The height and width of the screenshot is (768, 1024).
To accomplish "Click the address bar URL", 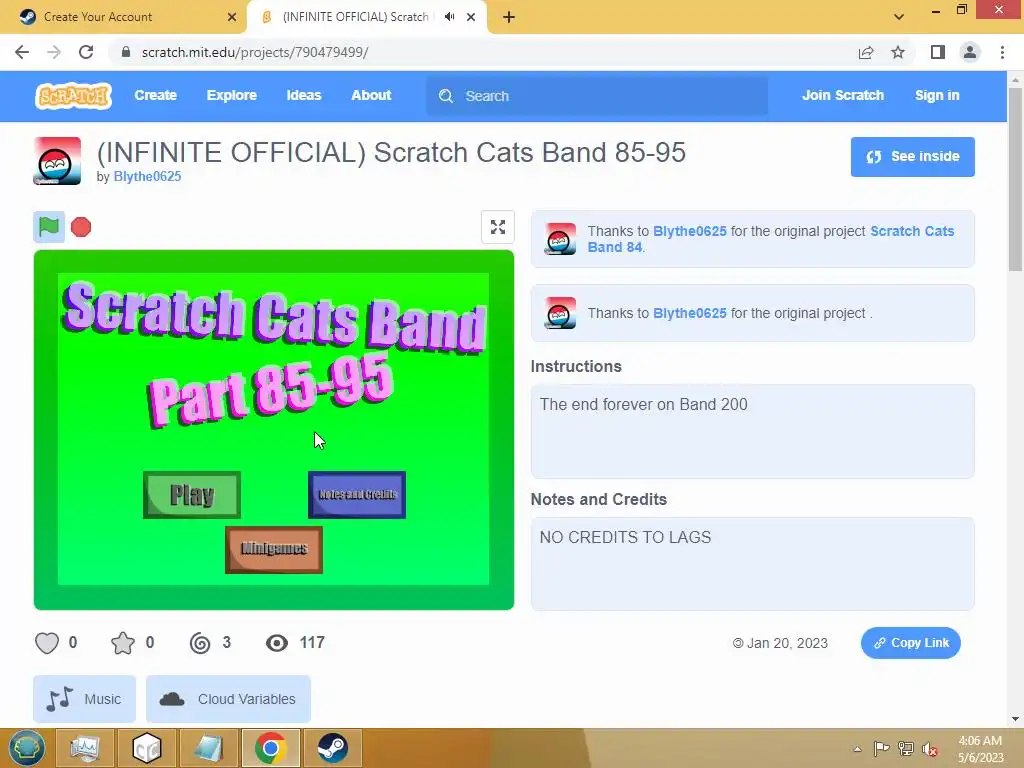I will [x=255, y=52].
